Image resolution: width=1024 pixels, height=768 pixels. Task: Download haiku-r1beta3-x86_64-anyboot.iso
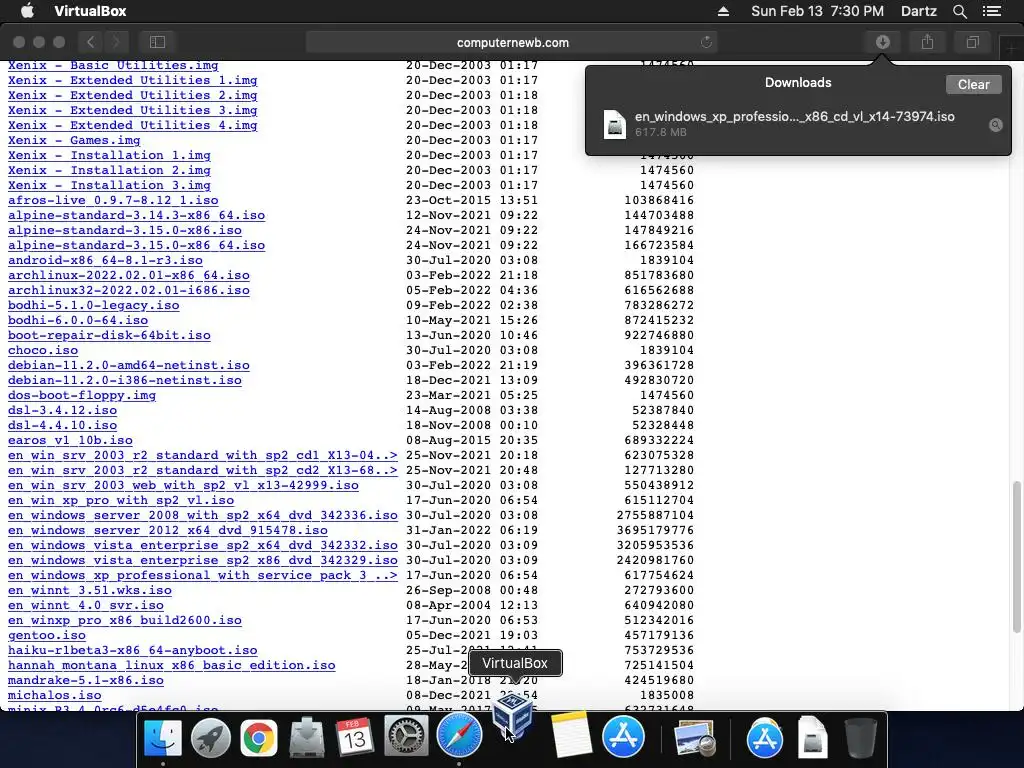(x=133, y=651)
